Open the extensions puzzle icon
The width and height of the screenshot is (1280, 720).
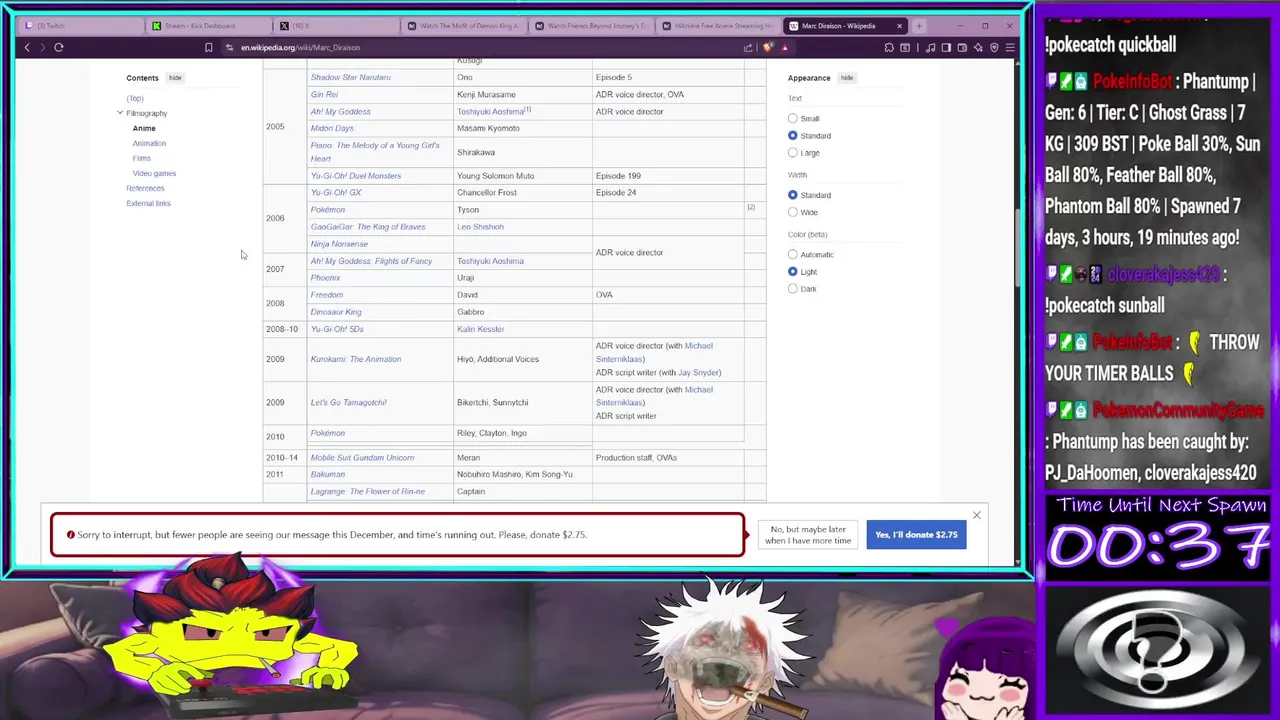pos(889,47)
